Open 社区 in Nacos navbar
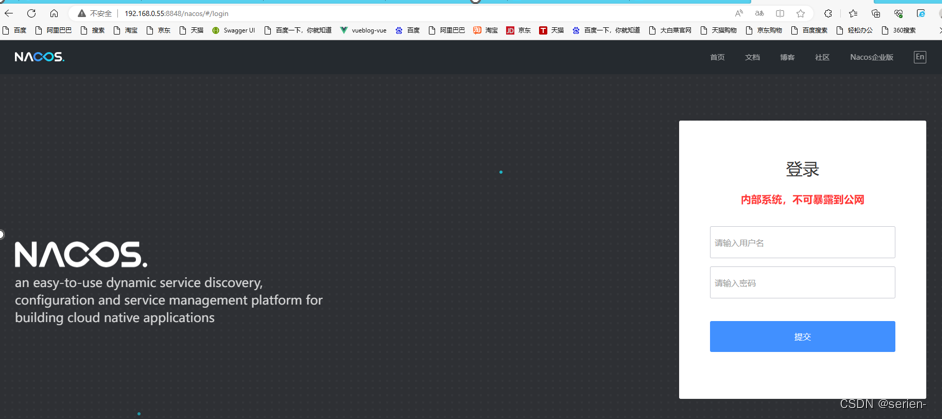The image size is (942, 419). pos(822,57)
